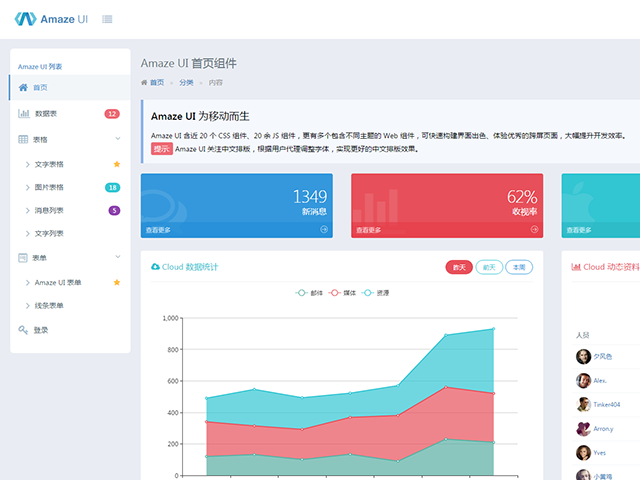Open 首页 home icon in sidebar

click(x=23, y=87)
